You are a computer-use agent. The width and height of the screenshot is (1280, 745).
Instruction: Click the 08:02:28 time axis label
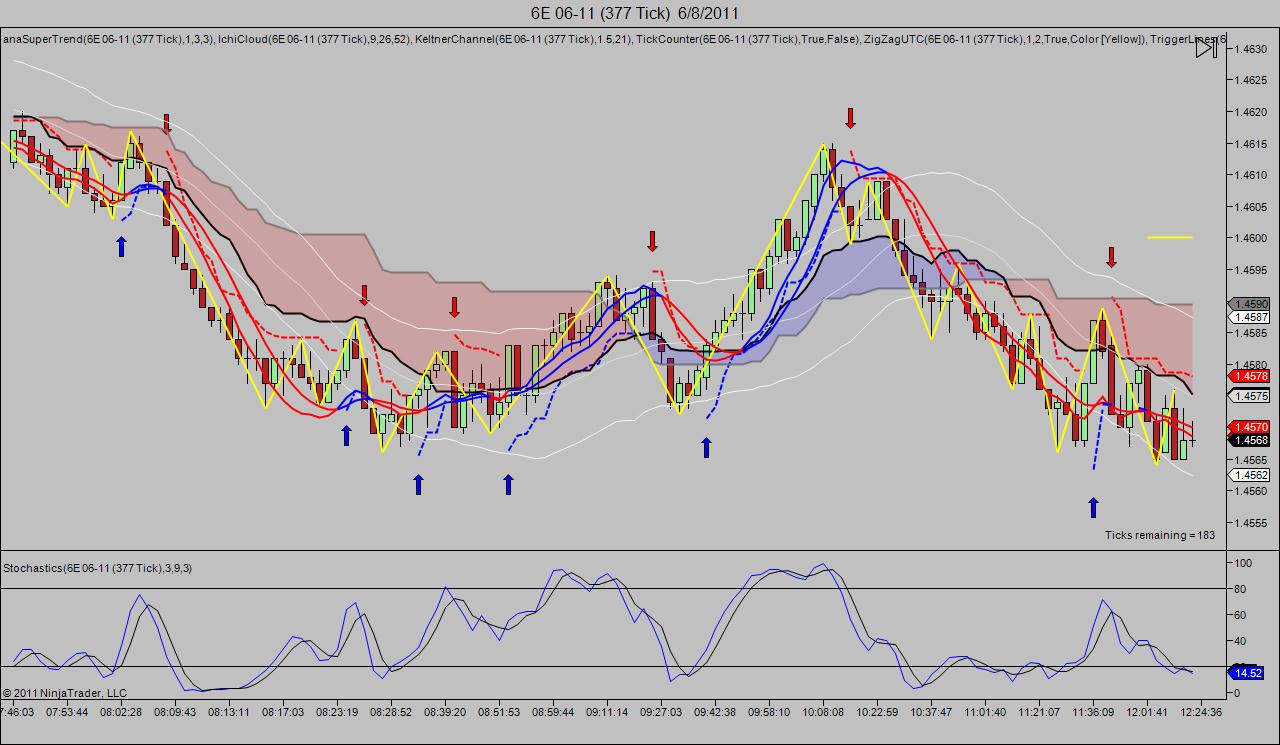pos(122,713)
